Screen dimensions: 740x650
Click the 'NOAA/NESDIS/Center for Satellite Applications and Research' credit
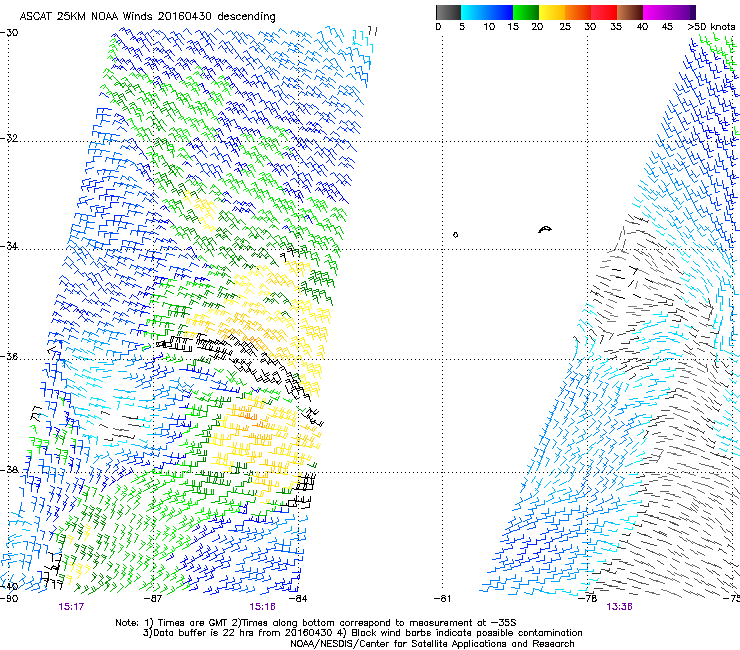click(432, 644)
